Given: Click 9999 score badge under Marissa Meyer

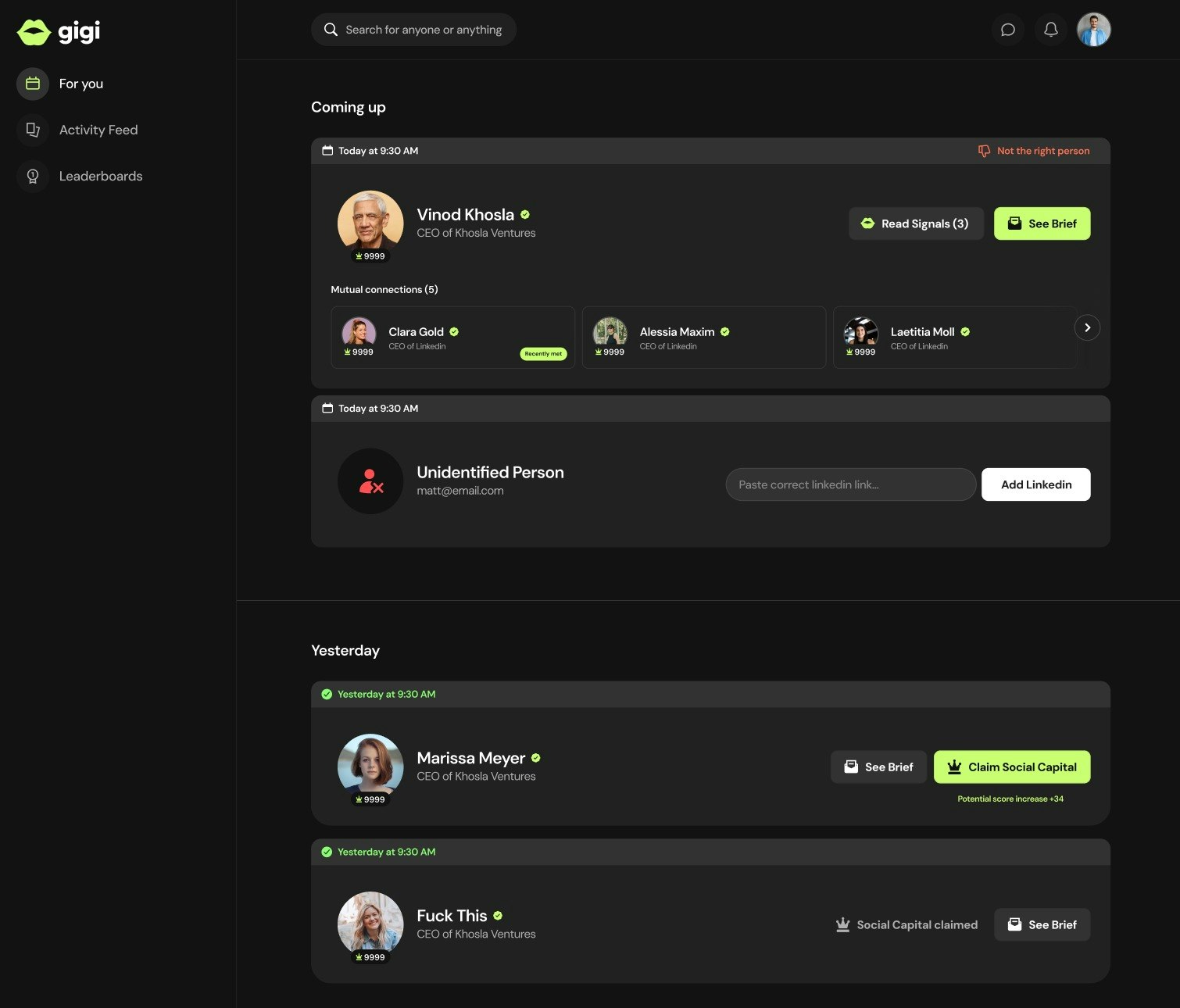Looking at the screenshot, I should pos(370,799).
